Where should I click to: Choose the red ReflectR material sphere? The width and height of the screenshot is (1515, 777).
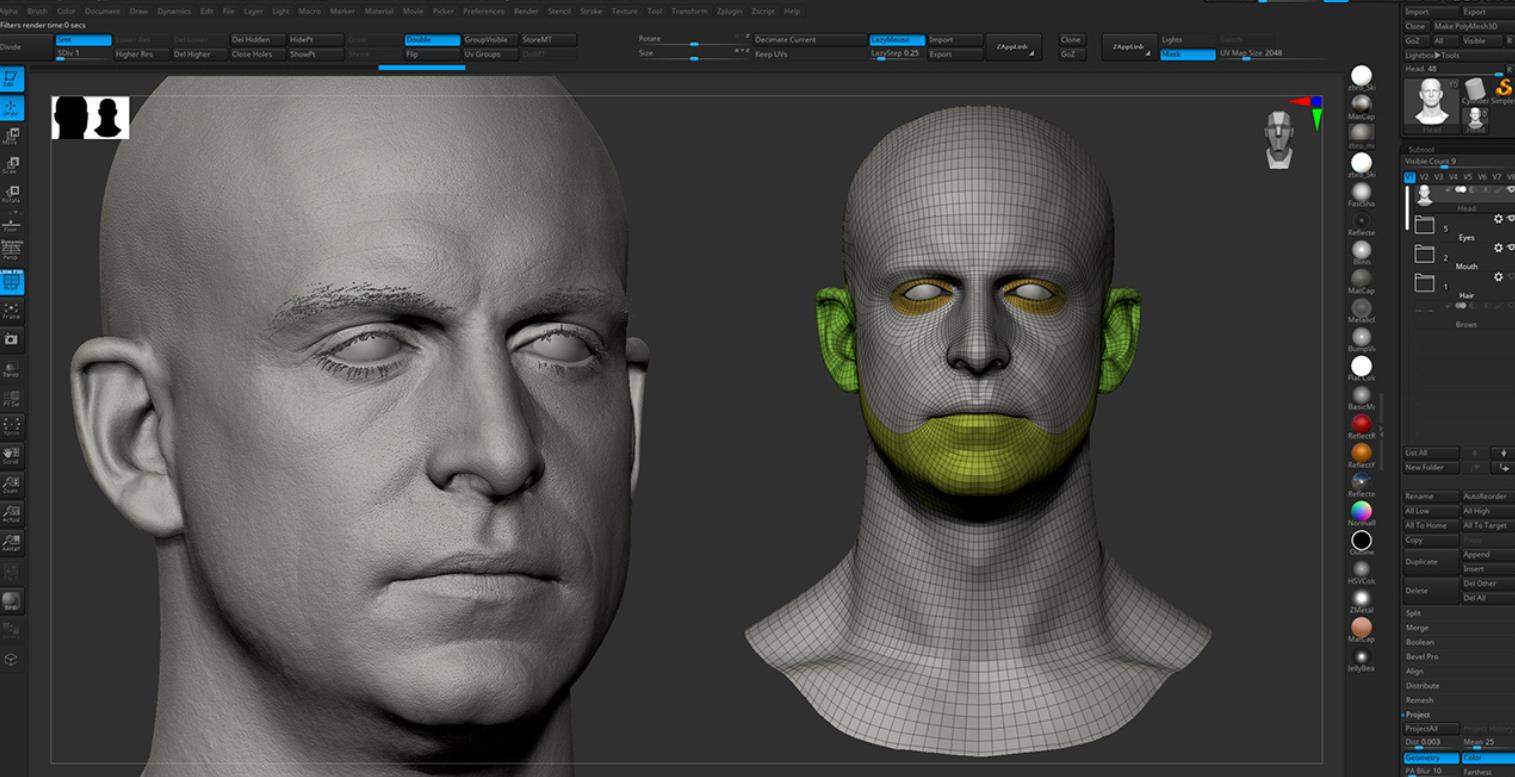coord(1361,424)
